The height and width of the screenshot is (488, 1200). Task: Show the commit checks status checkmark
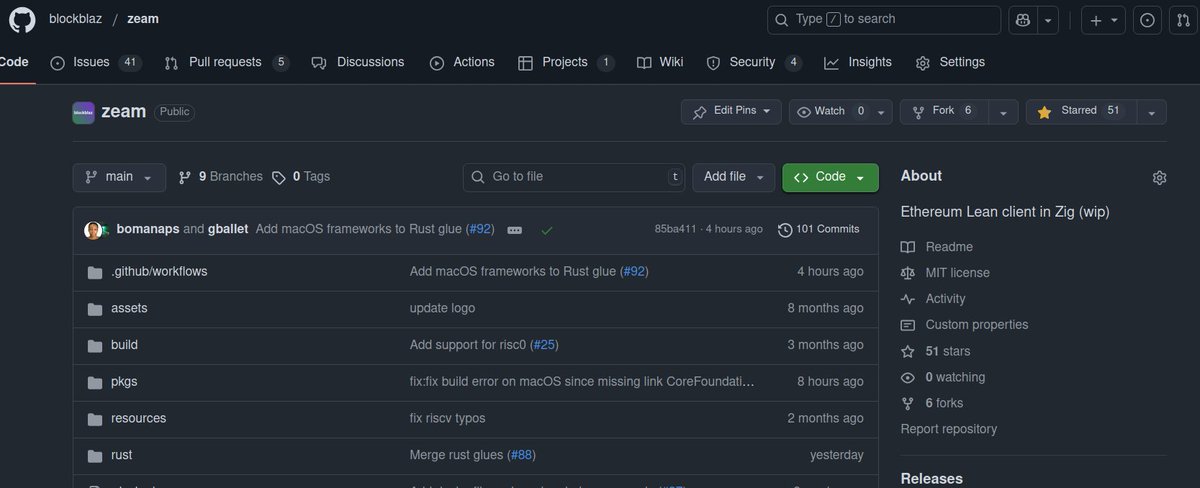point(547,230)
